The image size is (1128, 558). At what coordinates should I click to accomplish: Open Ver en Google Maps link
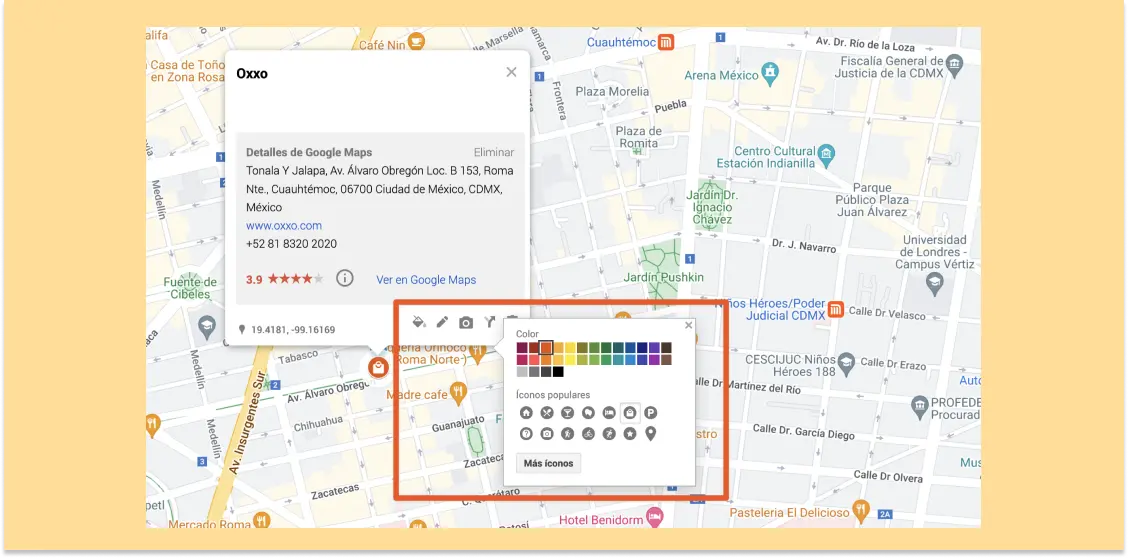tap(426, 280)
